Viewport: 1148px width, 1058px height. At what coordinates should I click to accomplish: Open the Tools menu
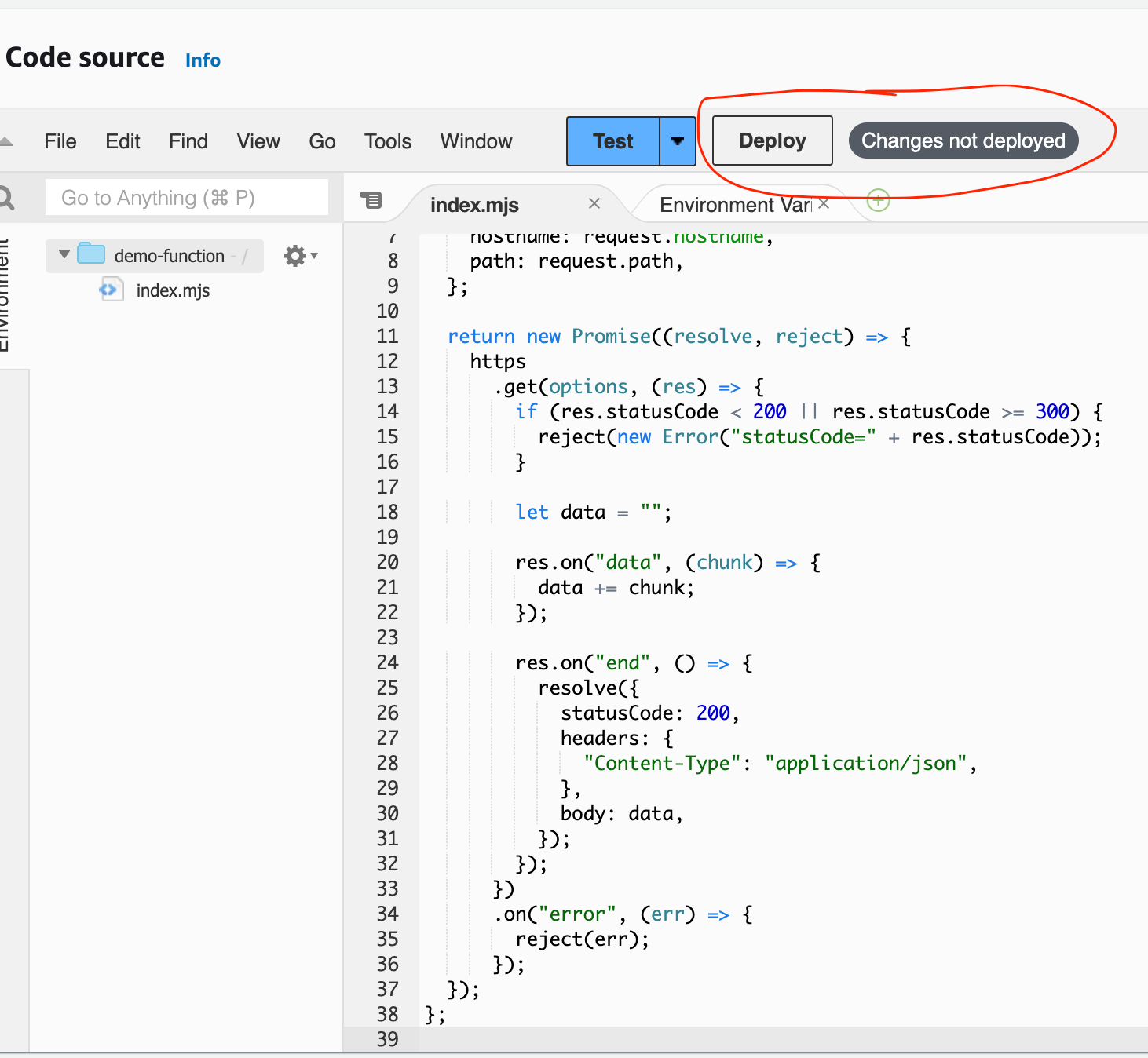(x=388, y=141)
